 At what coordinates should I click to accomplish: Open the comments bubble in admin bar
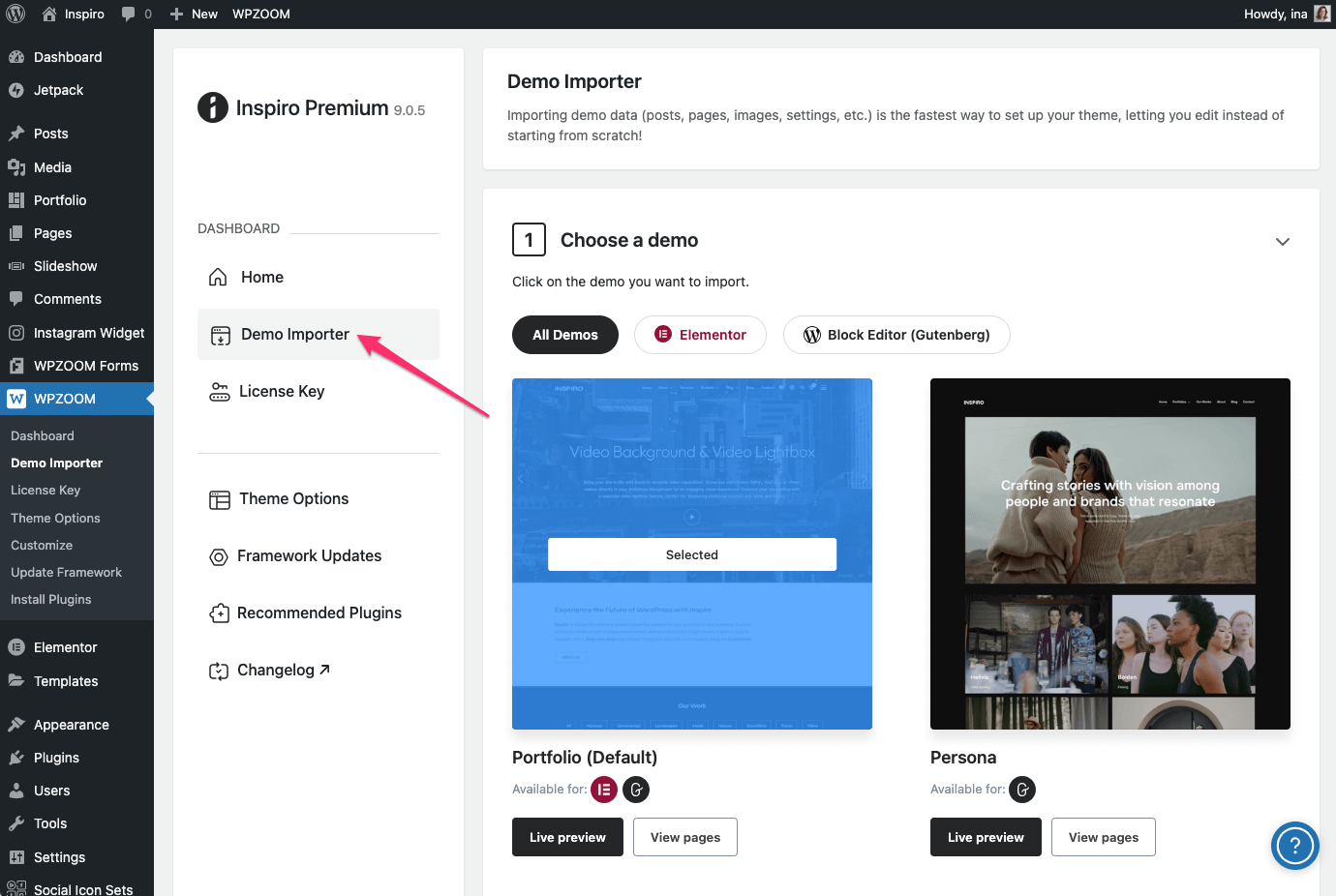coord(136,14)
